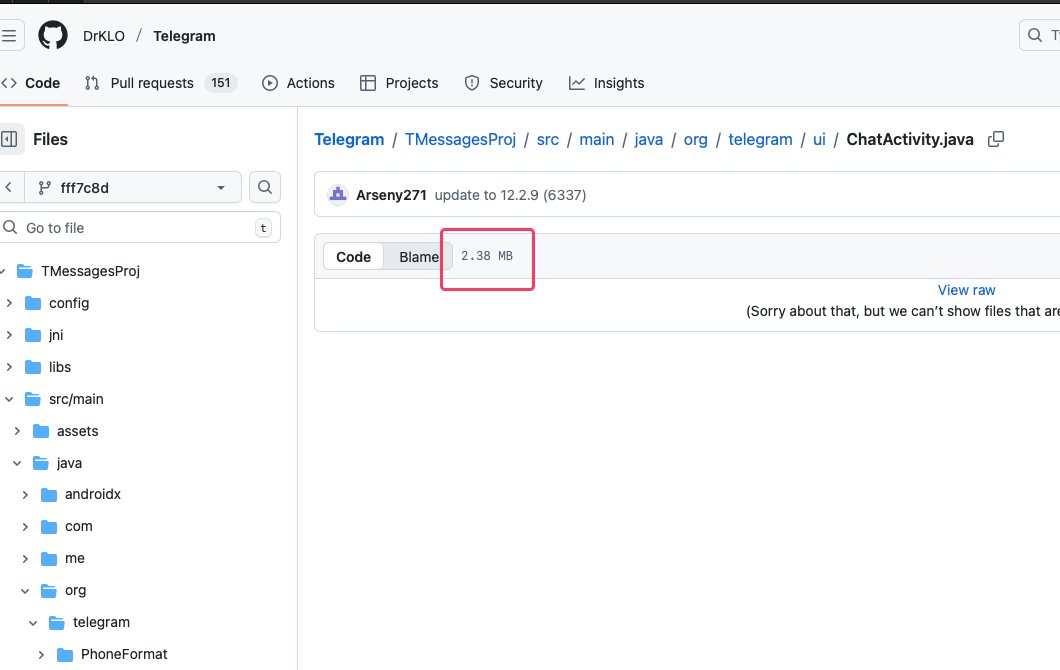Image resolution: width=1060 pixels, height=670 pixels.
Task: Expand the assets folder chevron
Action: (x=17, y=431)
